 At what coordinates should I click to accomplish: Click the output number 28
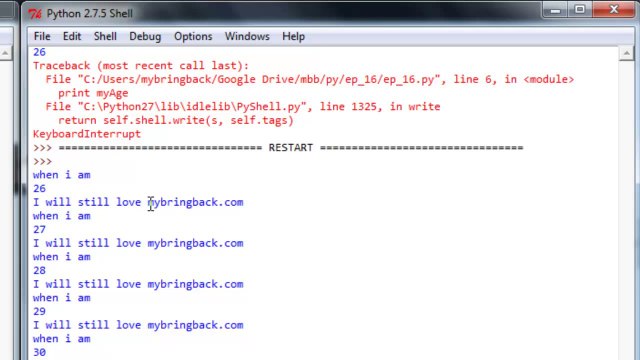pyautogui.click(x=39, y=270)
